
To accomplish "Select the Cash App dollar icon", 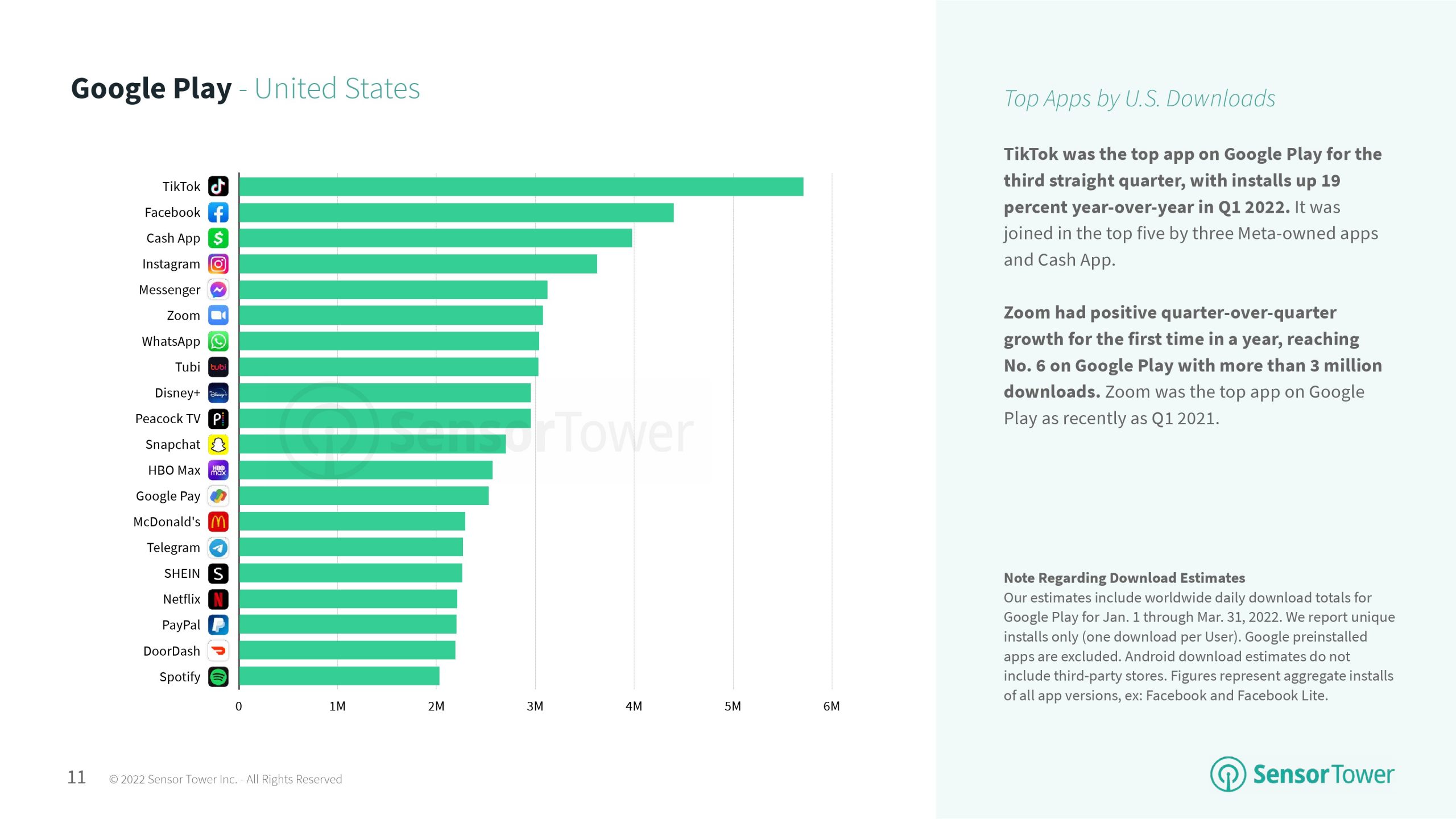I will click(218, 238).
